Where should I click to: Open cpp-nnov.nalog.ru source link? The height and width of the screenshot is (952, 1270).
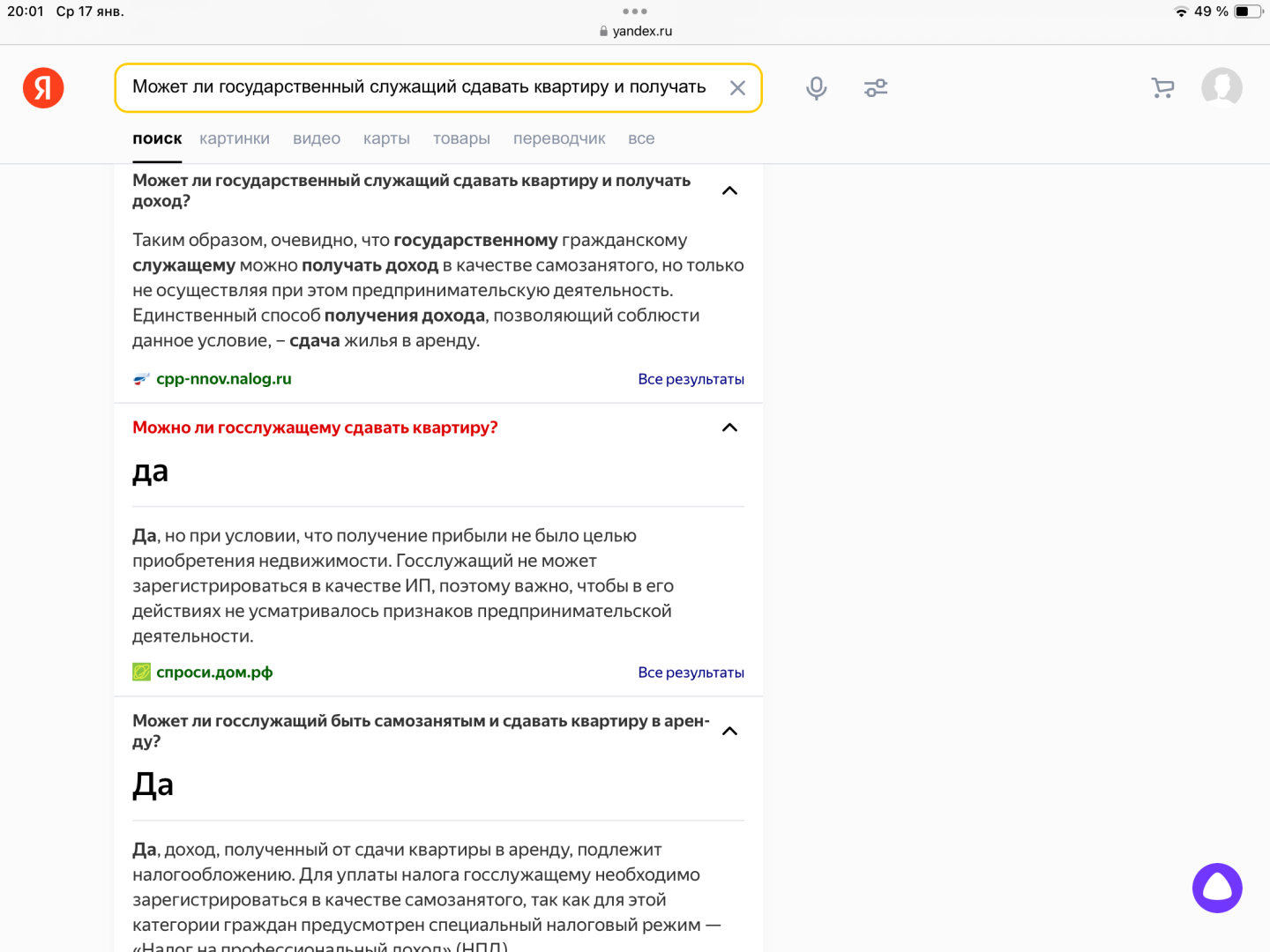[x=223, y=379]
